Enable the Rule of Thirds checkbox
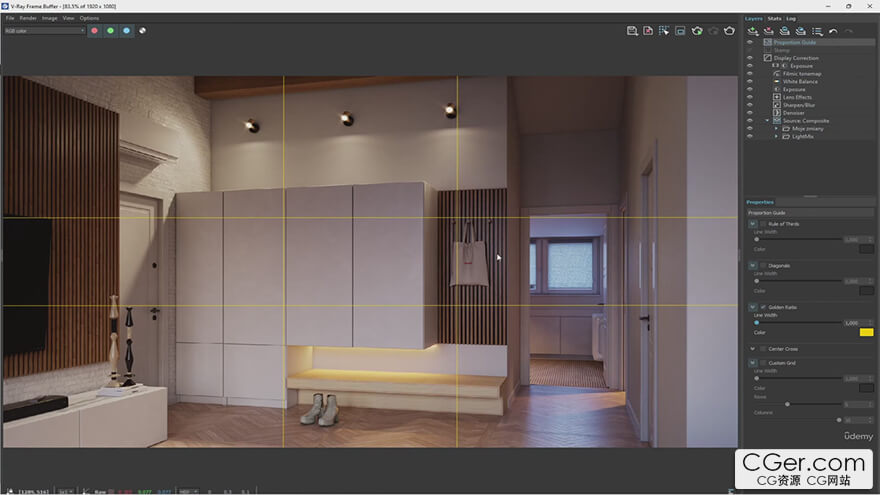This screenshot has width=880, height=495. coord(762,224)
